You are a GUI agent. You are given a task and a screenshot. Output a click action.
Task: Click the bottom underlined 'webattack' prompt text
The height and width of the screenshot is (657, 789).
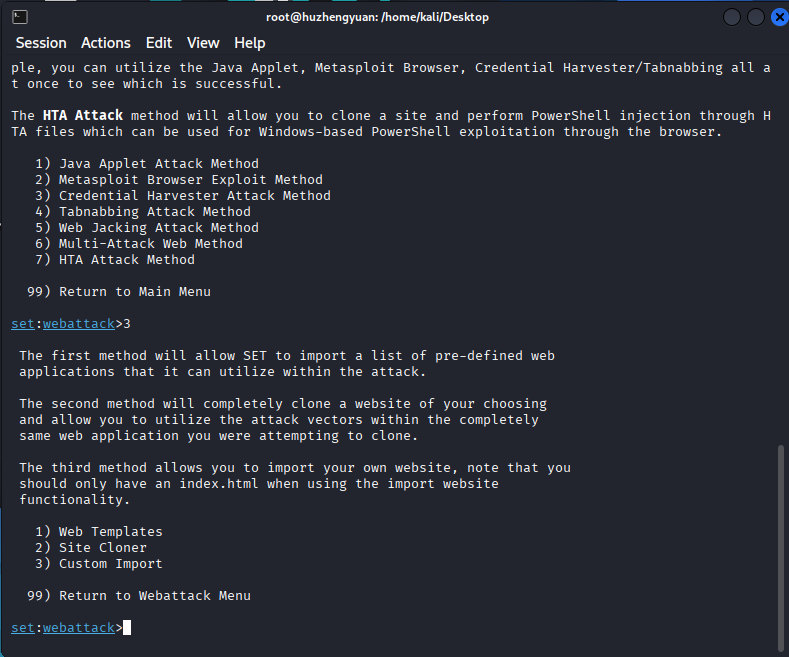[x=79, y=628]
